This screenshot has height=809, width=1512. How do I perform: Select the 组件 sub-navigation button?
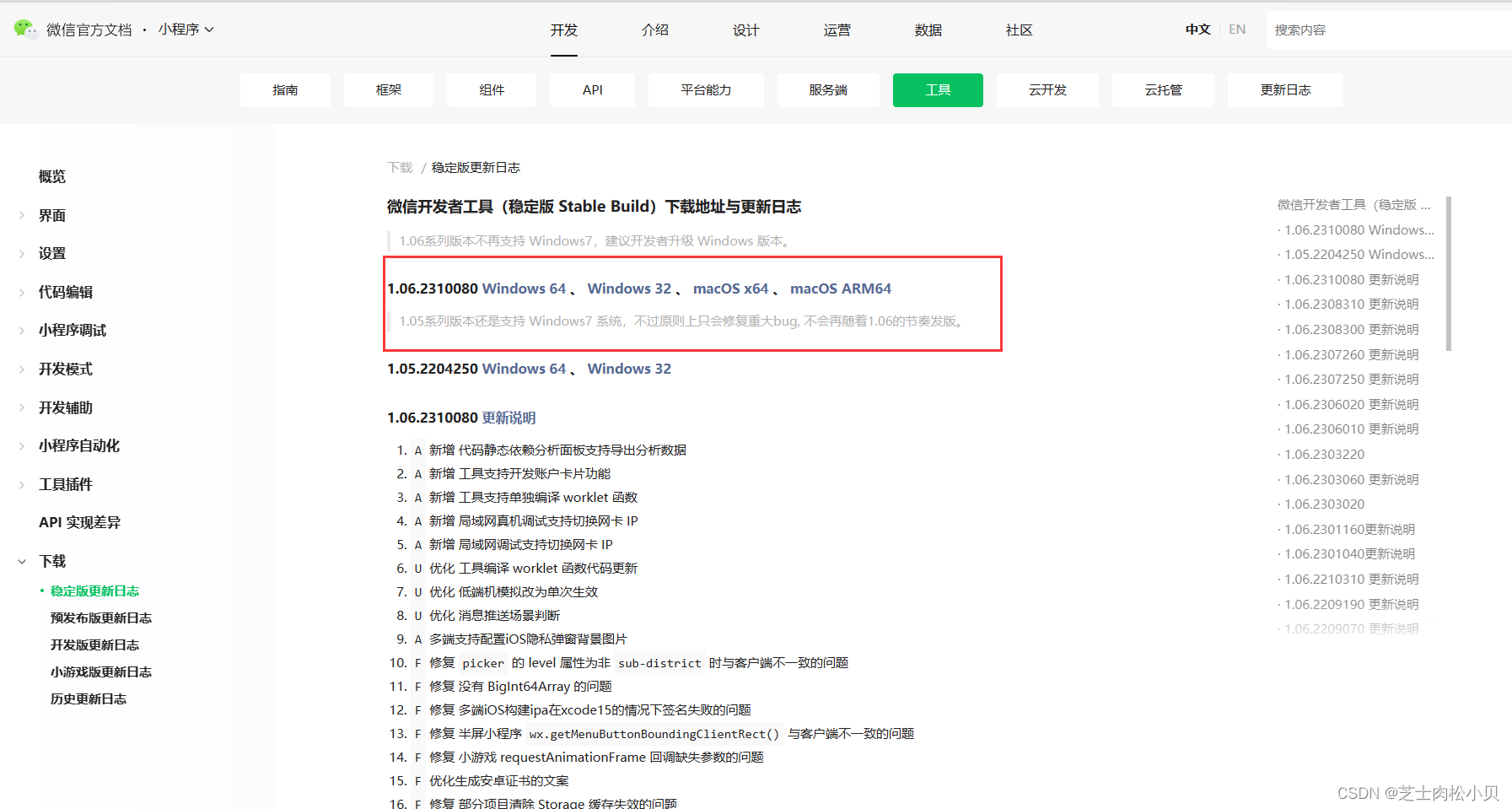492,90
